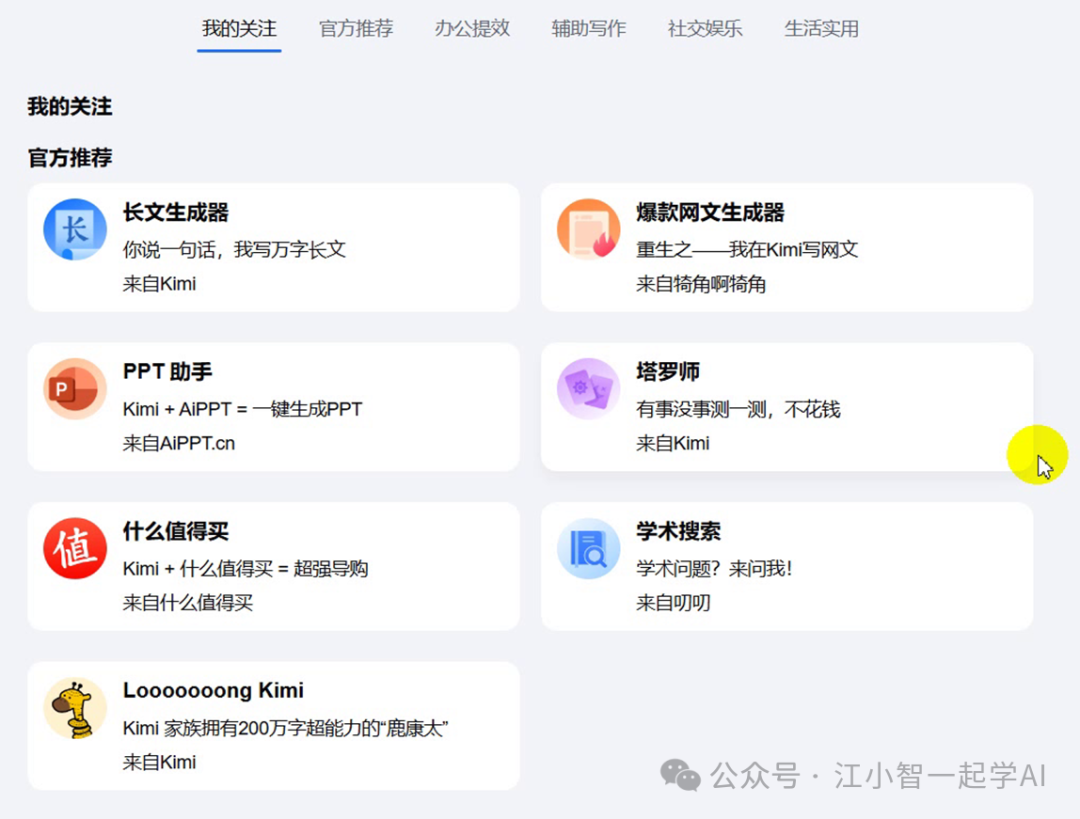This screenshot has height=819, width=1080.
Task: Click source text 来自叨叨
Action: [673, 603]
